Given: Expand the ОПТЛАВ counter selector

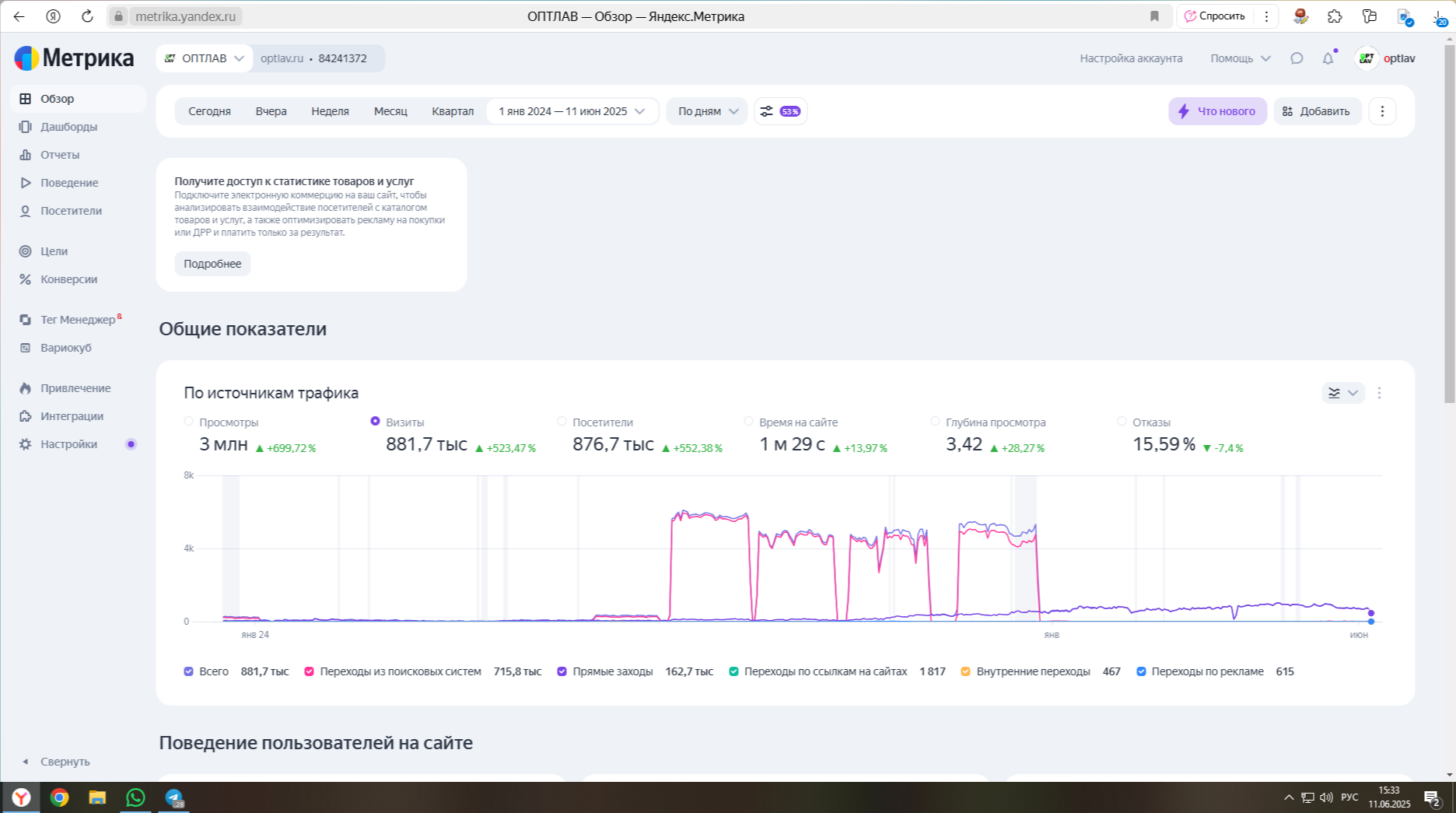Looking at the screenshot, I should (204, 58).
